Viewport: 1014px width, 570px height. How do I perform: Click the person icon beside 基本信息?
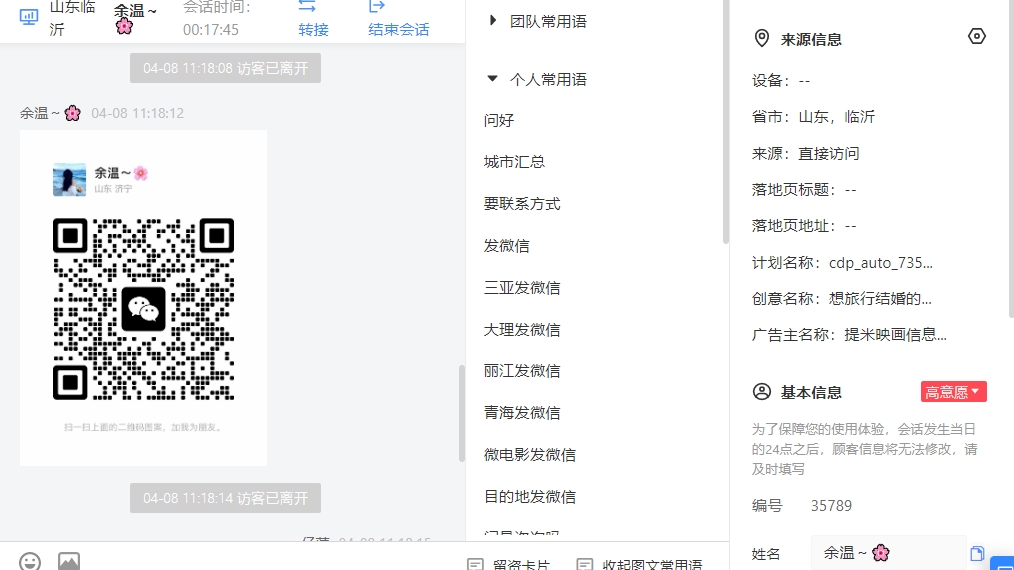[762, 391]
